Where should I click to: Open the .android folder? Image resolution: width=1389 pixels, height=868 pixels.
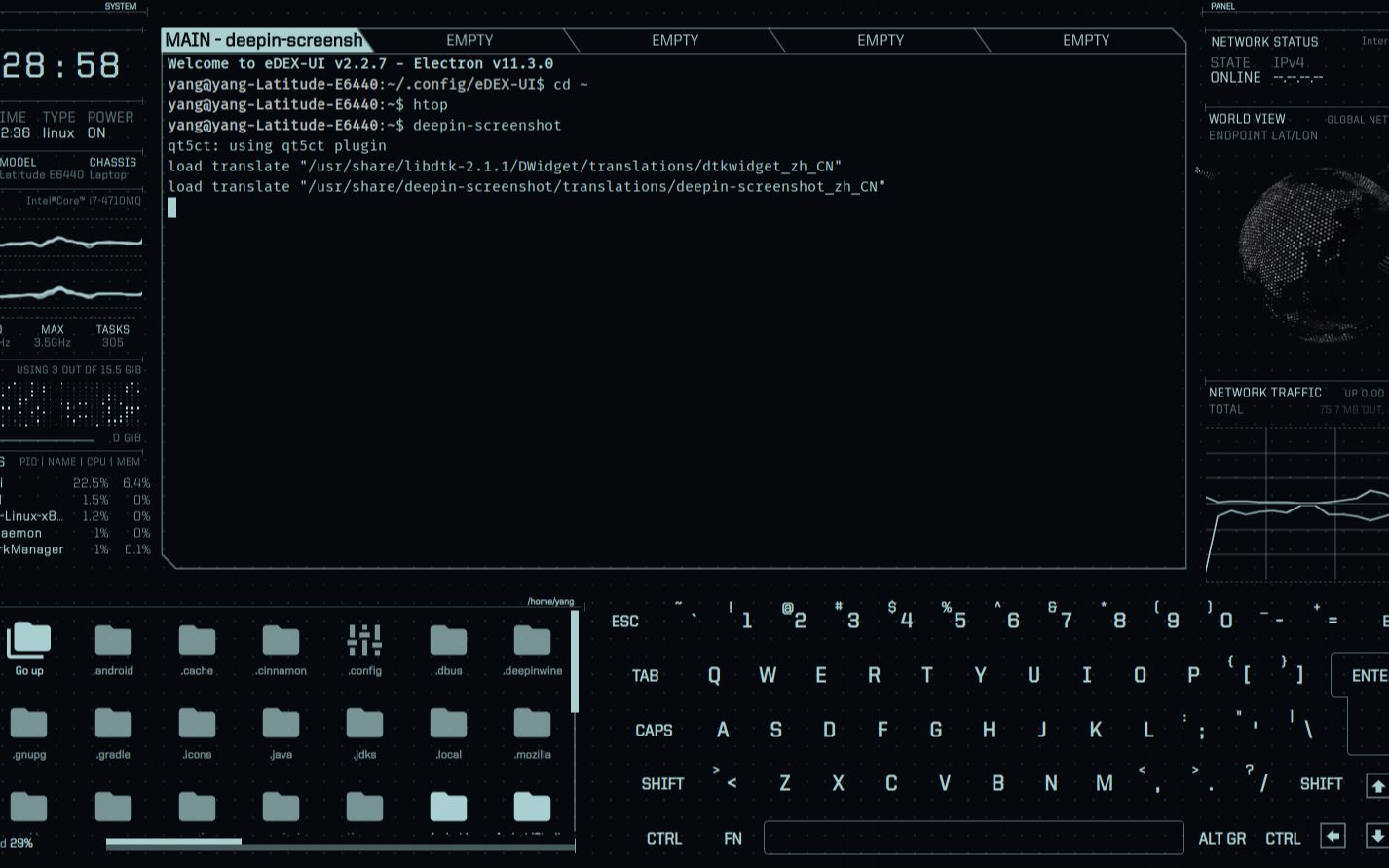point(113,649)
